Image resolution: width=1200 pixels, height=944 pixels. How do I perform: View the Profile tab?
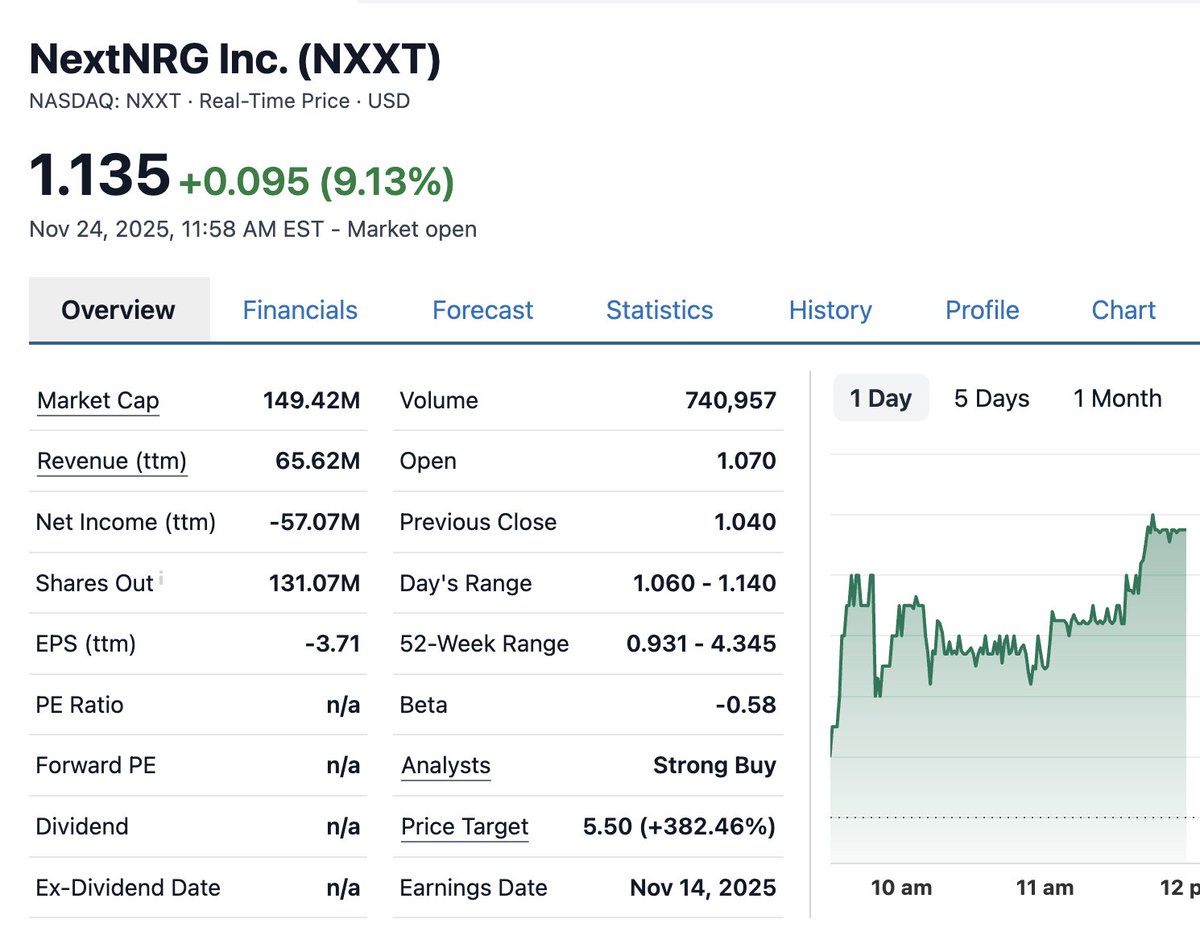pos(982,310)
